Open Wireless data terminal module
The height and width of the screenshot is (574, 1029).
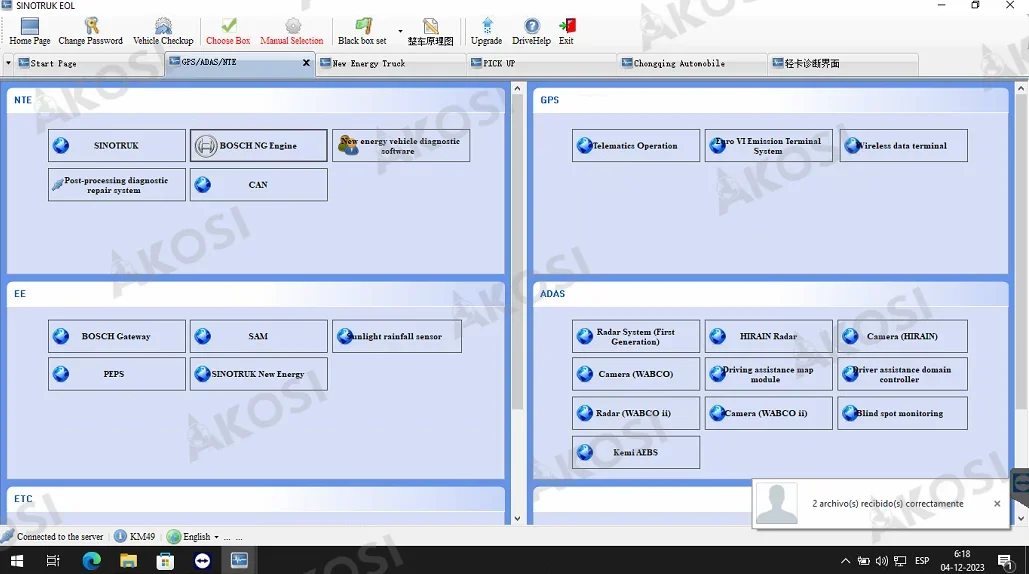coord(903,146)
